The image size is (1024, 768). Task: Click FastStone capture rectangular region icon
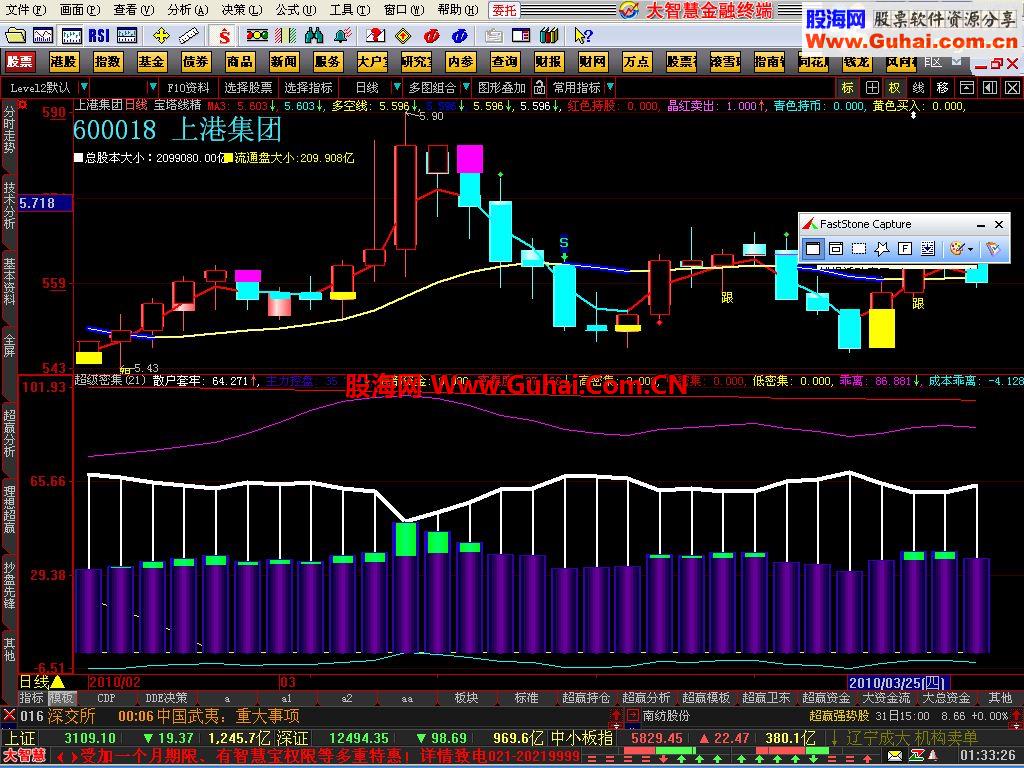click(859, 249)
